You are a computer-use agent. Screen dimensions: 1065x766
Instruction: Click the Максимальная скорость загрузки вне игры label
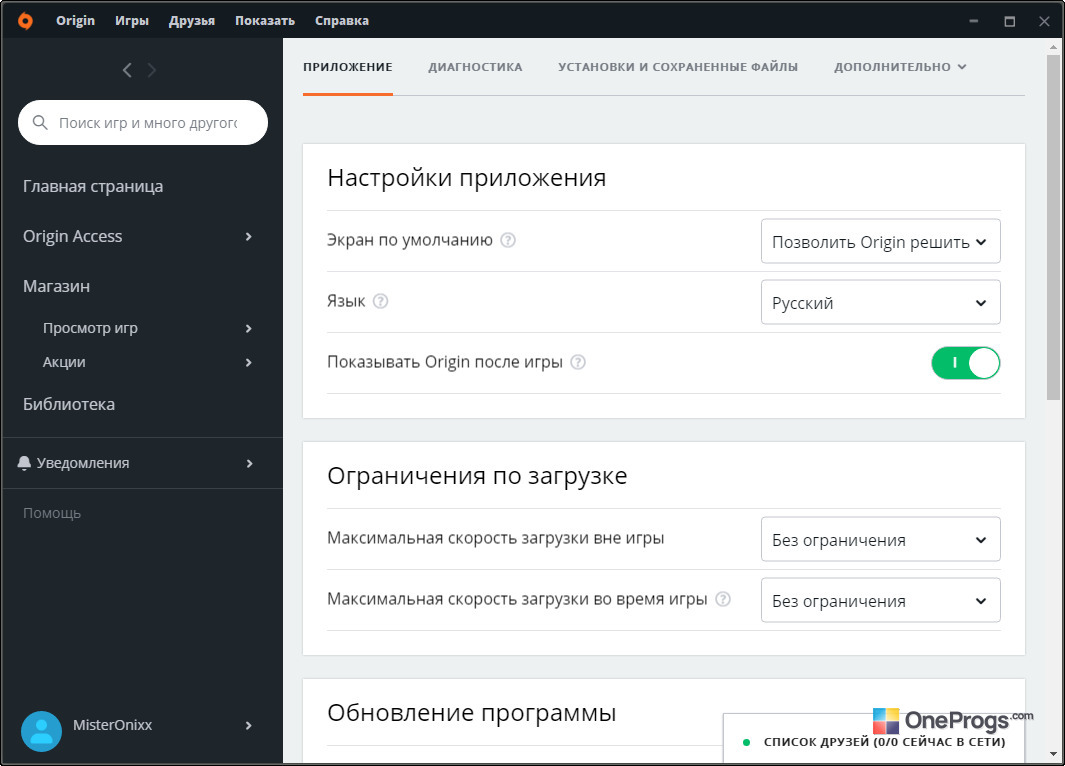coord(496,538)
